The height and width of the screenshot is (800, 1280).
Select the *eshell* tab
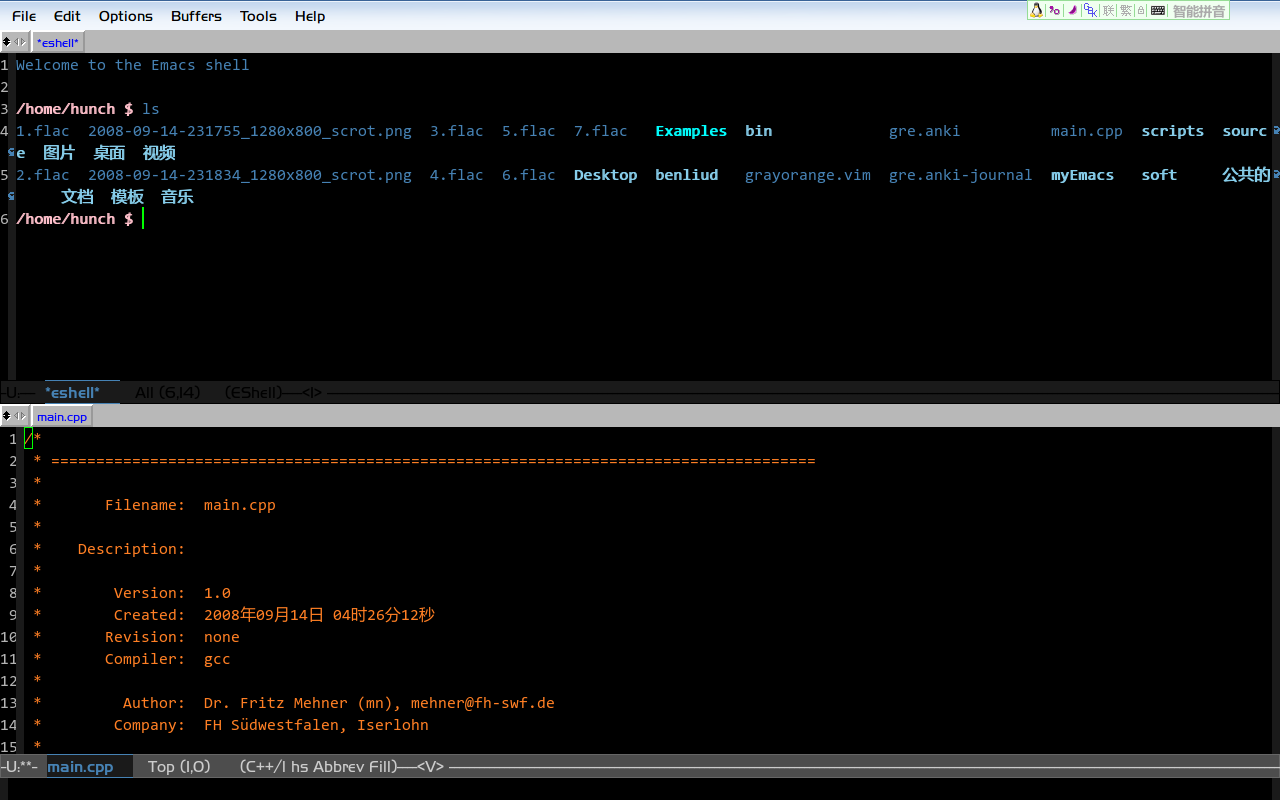pos(58,42)
